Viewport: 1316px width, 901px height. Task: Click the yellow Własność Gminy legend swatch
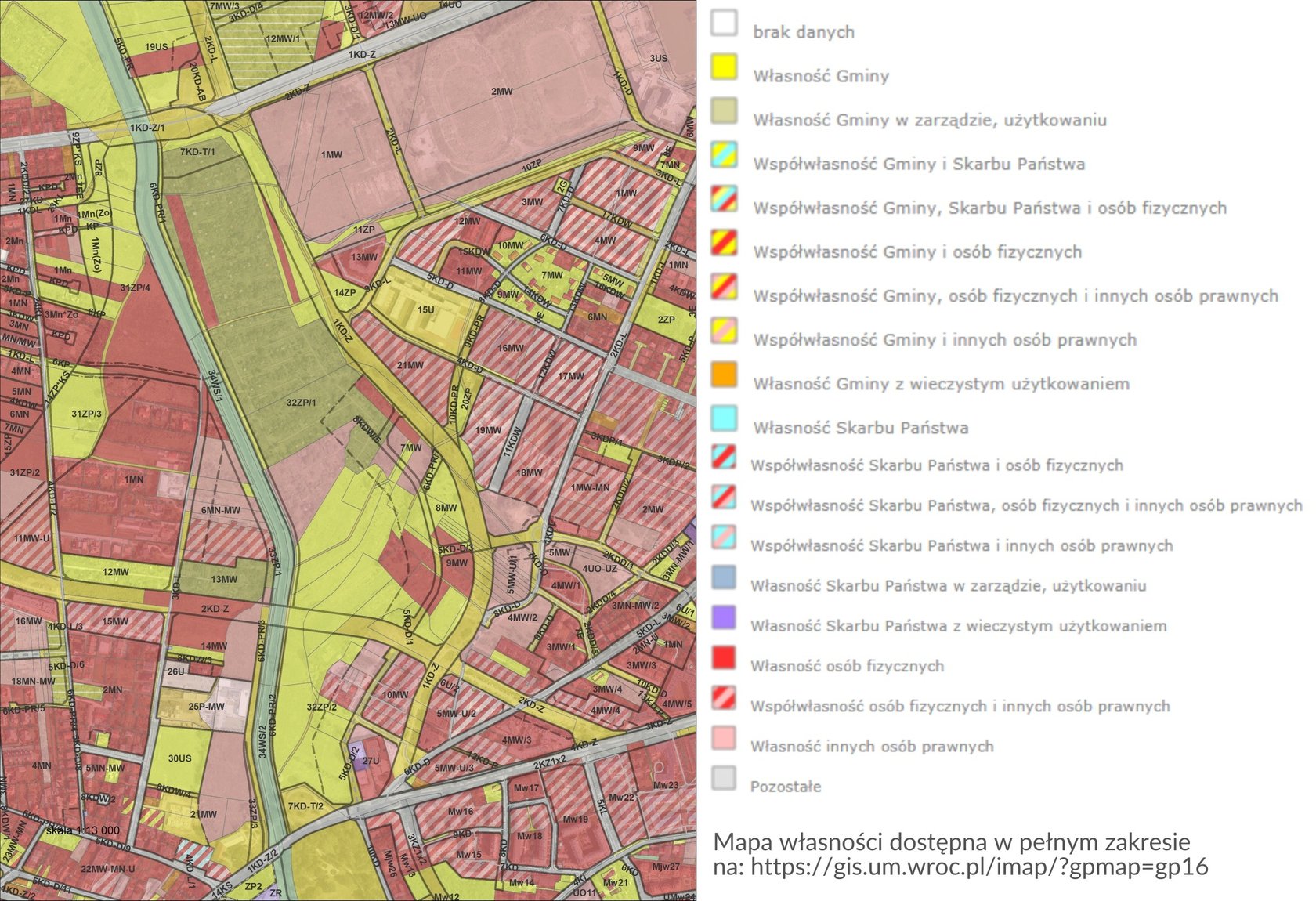click(x=724, y=67)
